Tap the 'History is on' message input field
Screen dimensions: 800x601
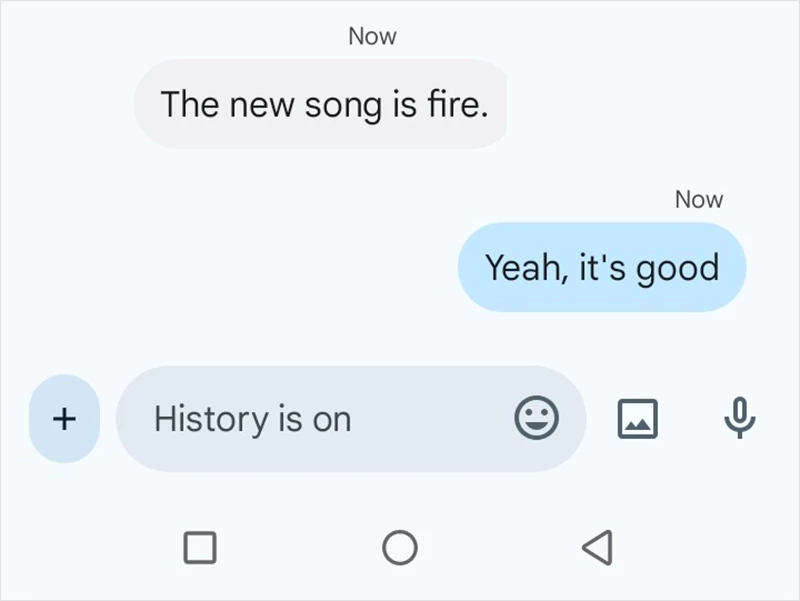pos(300,419)
